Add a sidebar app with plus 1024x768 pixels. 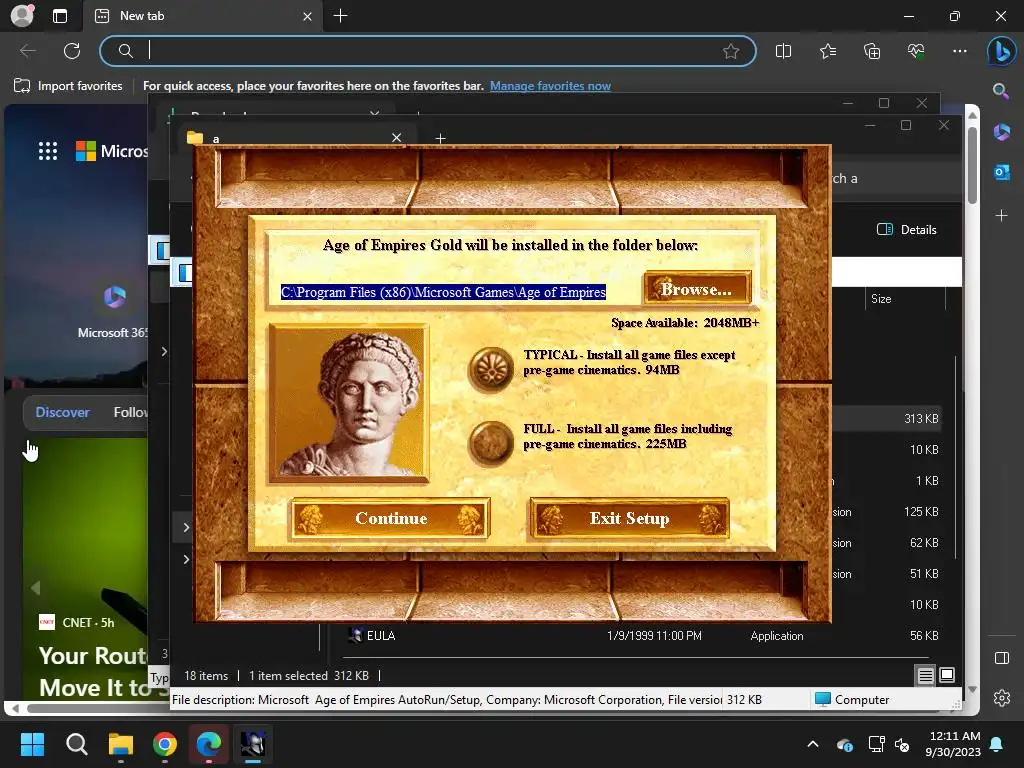tap(1001, 215)
